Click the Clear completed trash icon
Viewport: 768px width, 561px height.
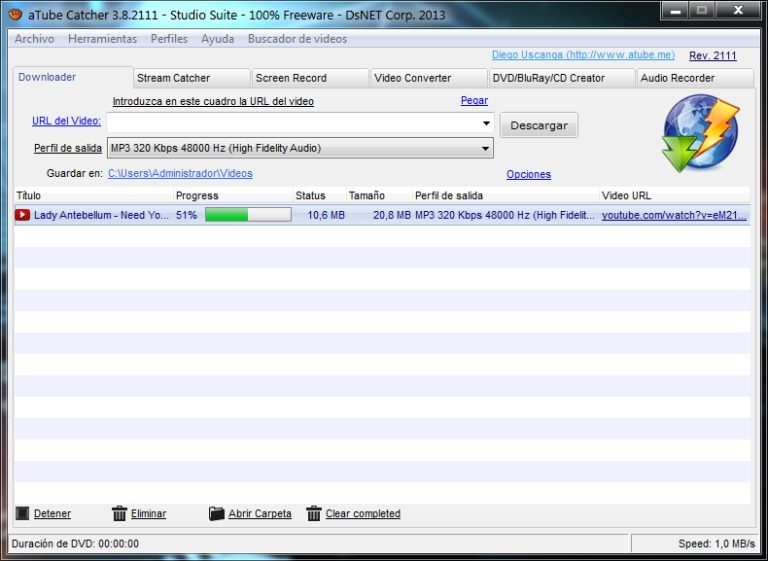click(313, 513)
